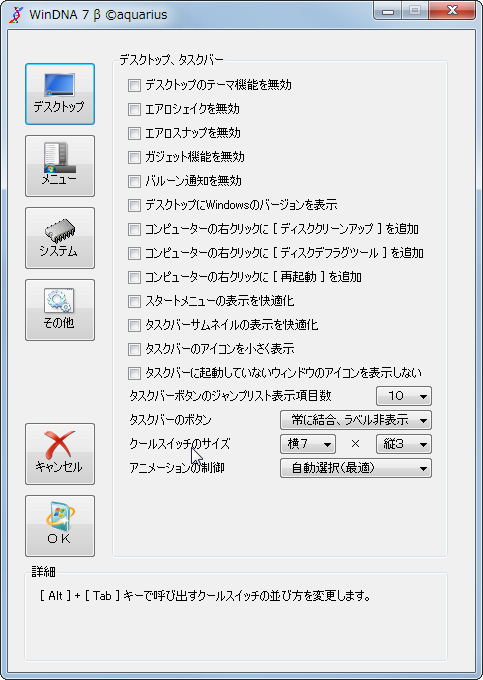Click the キャンセル button with red X
Screen dimensions: 483x680
(x=60, y=454)
